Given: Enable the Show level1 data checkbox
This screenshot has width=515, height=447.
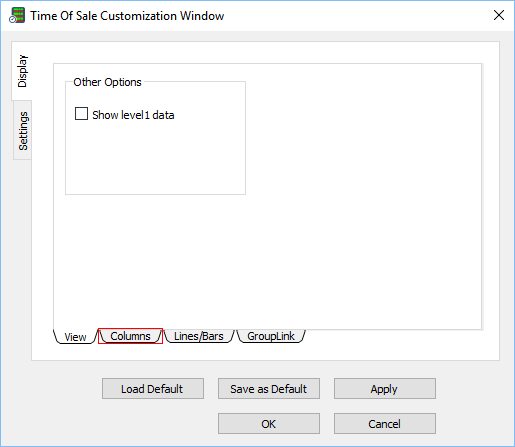Looking at the screenshot, I should (x=81, y=114).
